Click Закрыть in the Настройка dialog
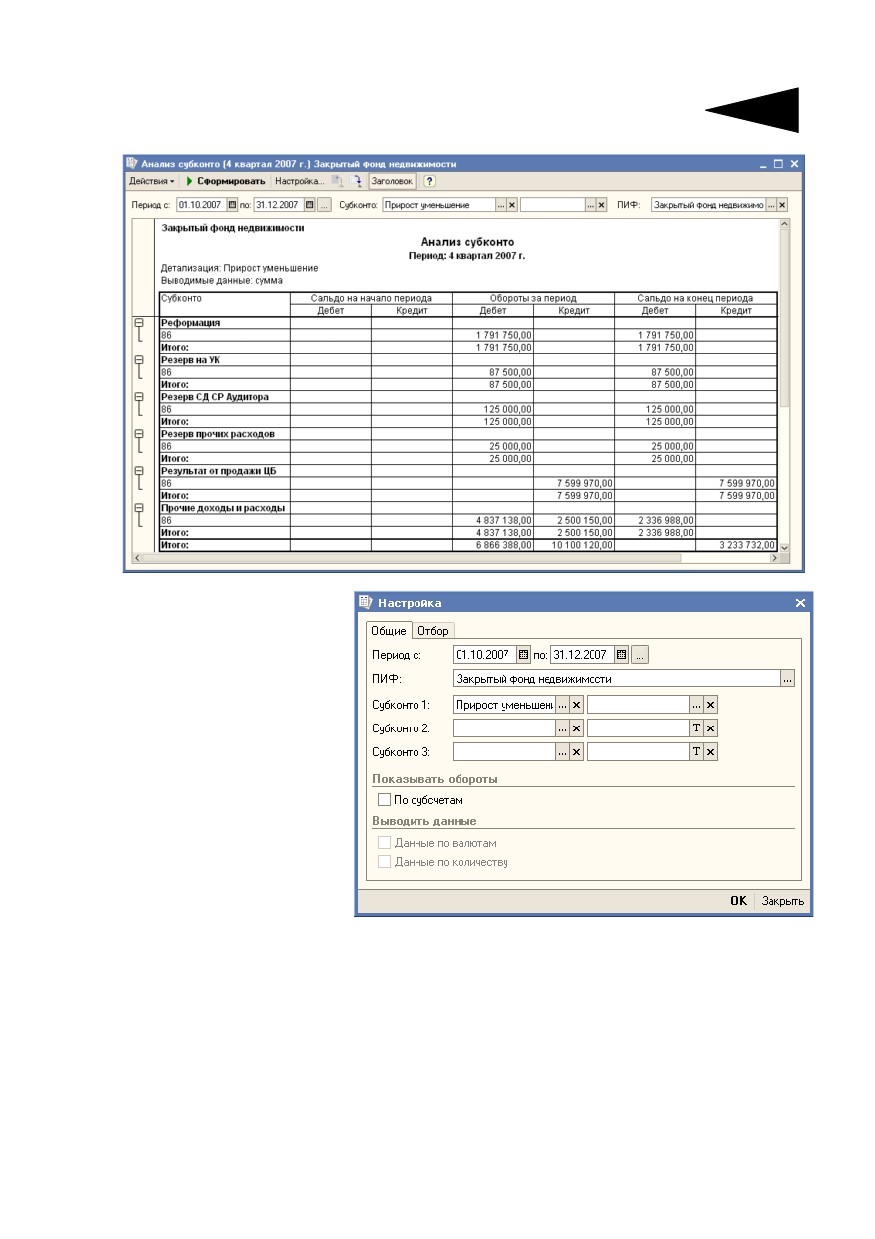Viewport: 875px width, 1239px height. [x=782, y=901]
